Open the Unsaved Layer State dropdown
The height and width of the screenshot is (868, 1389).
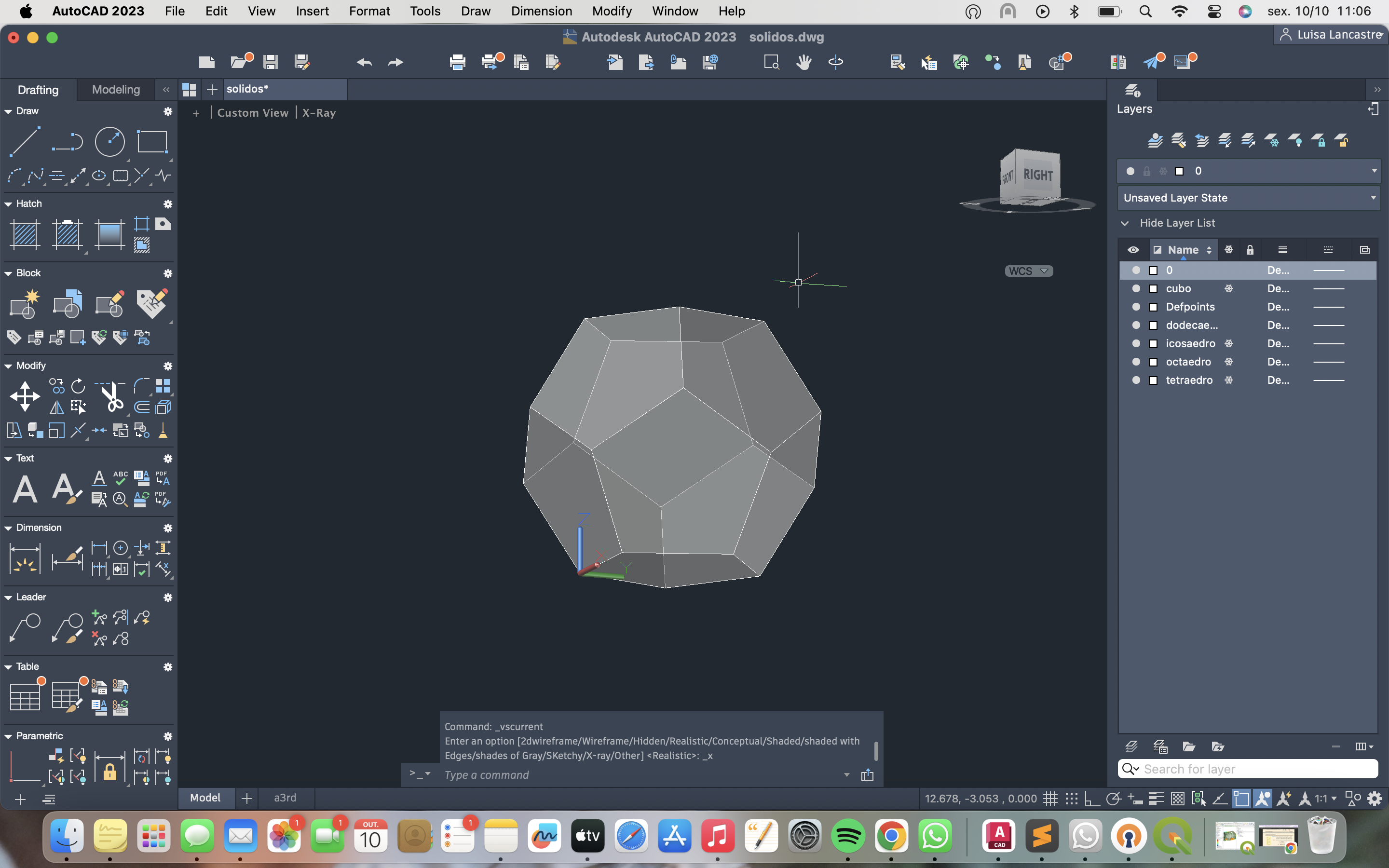click(1248, 198)
